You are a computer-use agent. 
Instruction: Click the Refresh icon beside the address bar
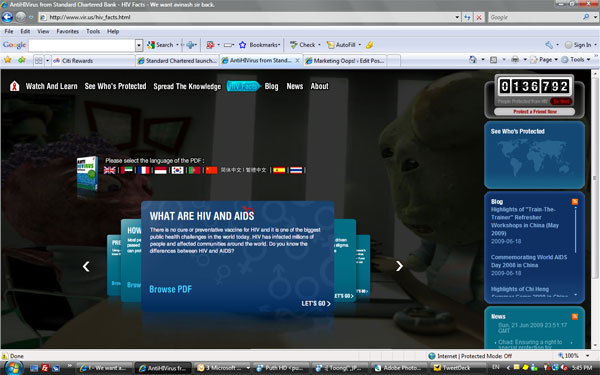click(467, 17)
